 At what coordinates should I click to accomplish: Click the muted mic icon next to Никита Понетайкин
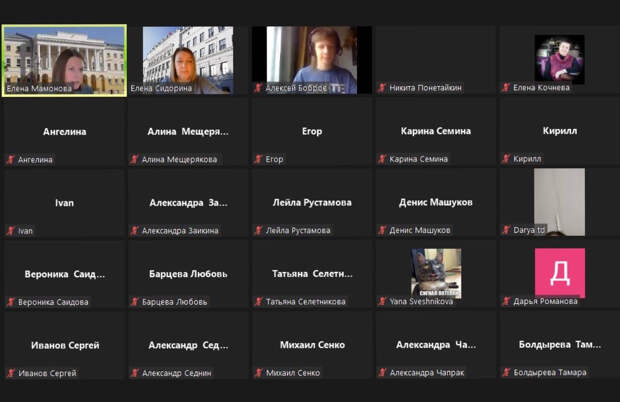coord(382,88)
